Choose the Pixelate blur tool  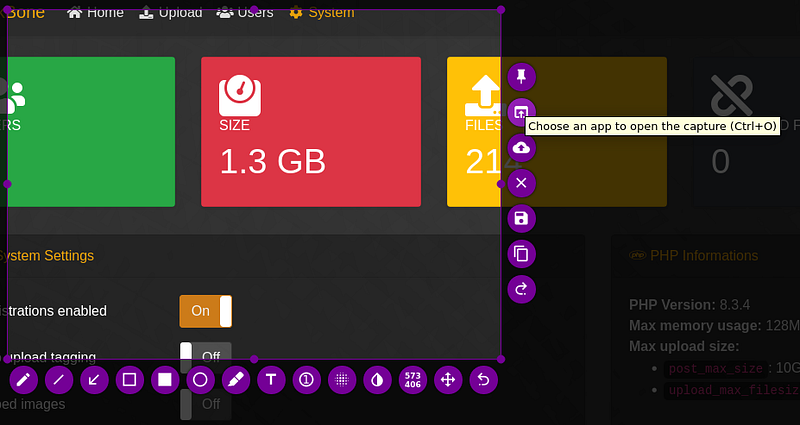pos(342,380)
